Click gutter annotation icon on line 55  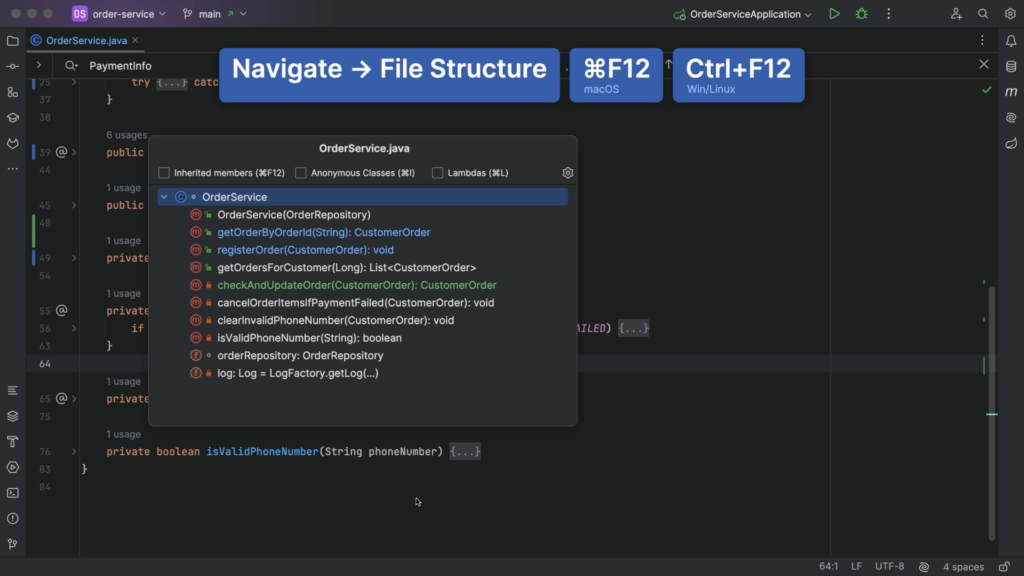tap(61, 310)
